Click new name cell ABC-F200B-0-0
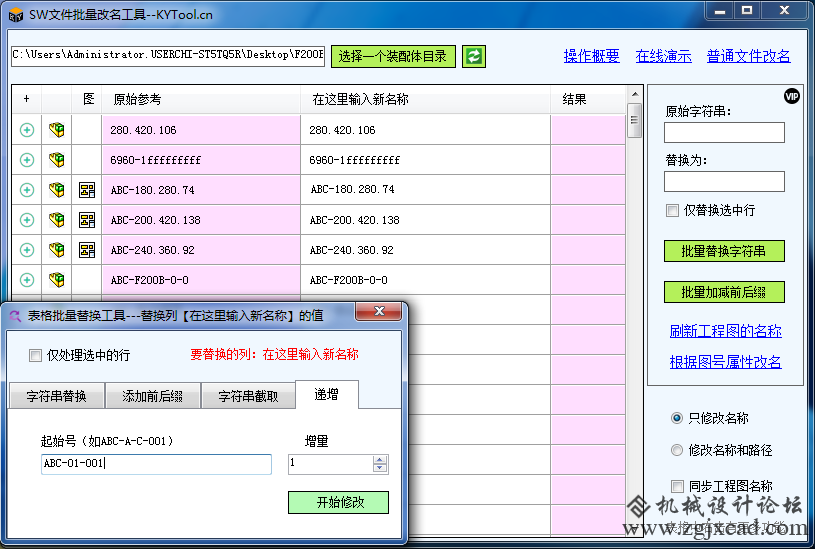The width and height of the screenshot is (815, 549). 425,280
